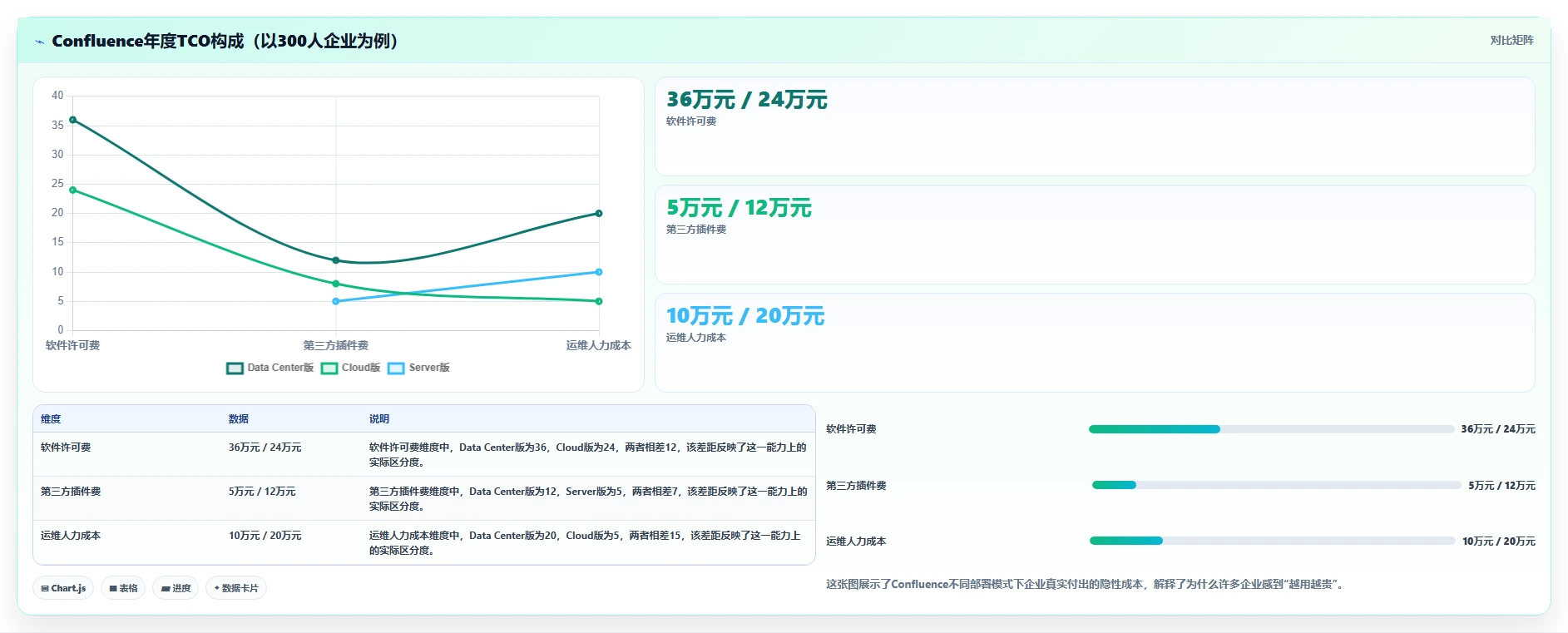This screenshot has height=633, width=1568.
Task: Click the 说明 table column header
Action: (x=379, y=419)
